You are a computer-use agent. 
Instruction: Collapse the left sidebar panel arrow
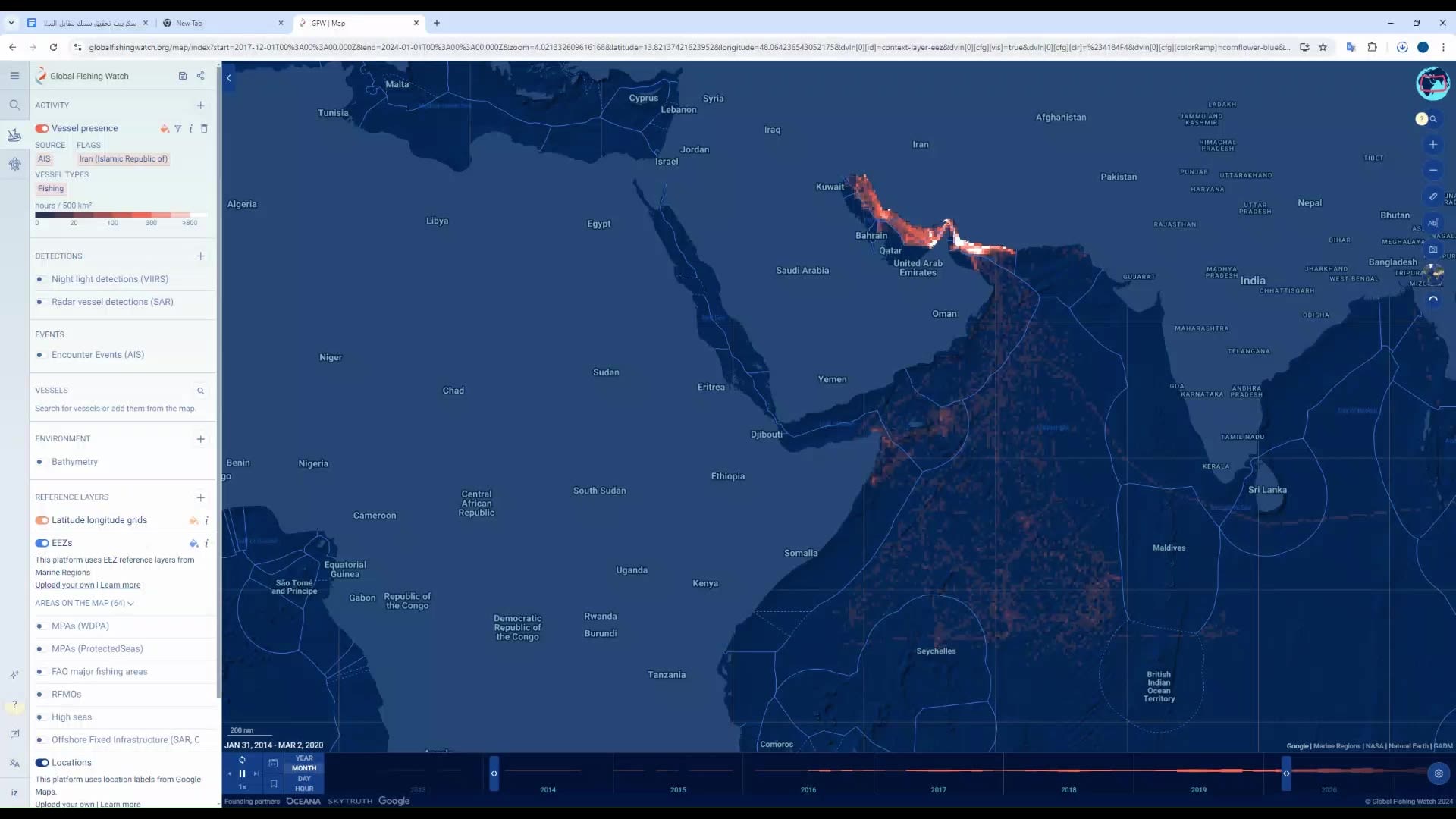click(x=229, y=77)
